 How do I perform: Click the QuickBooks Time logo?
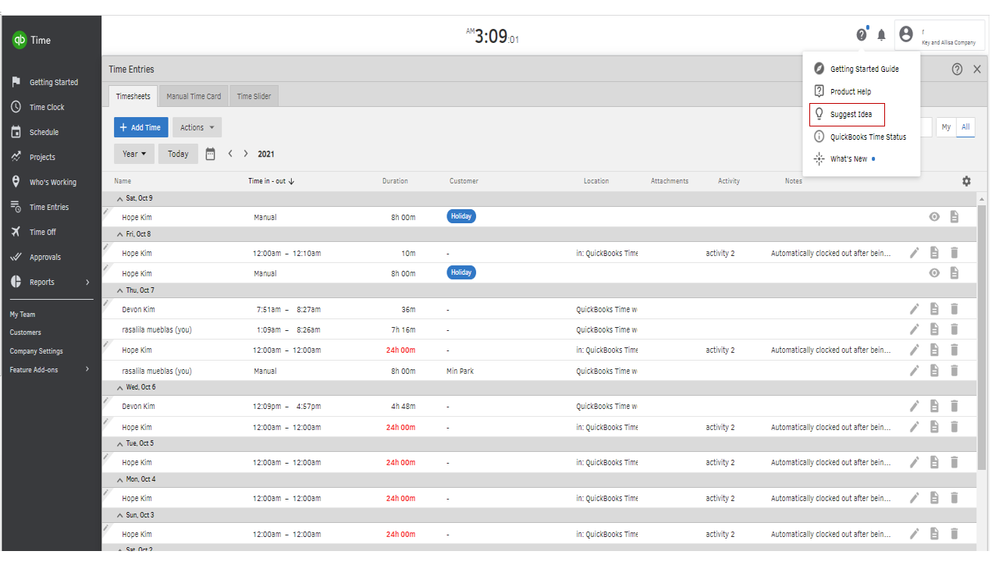coord(31,40)
